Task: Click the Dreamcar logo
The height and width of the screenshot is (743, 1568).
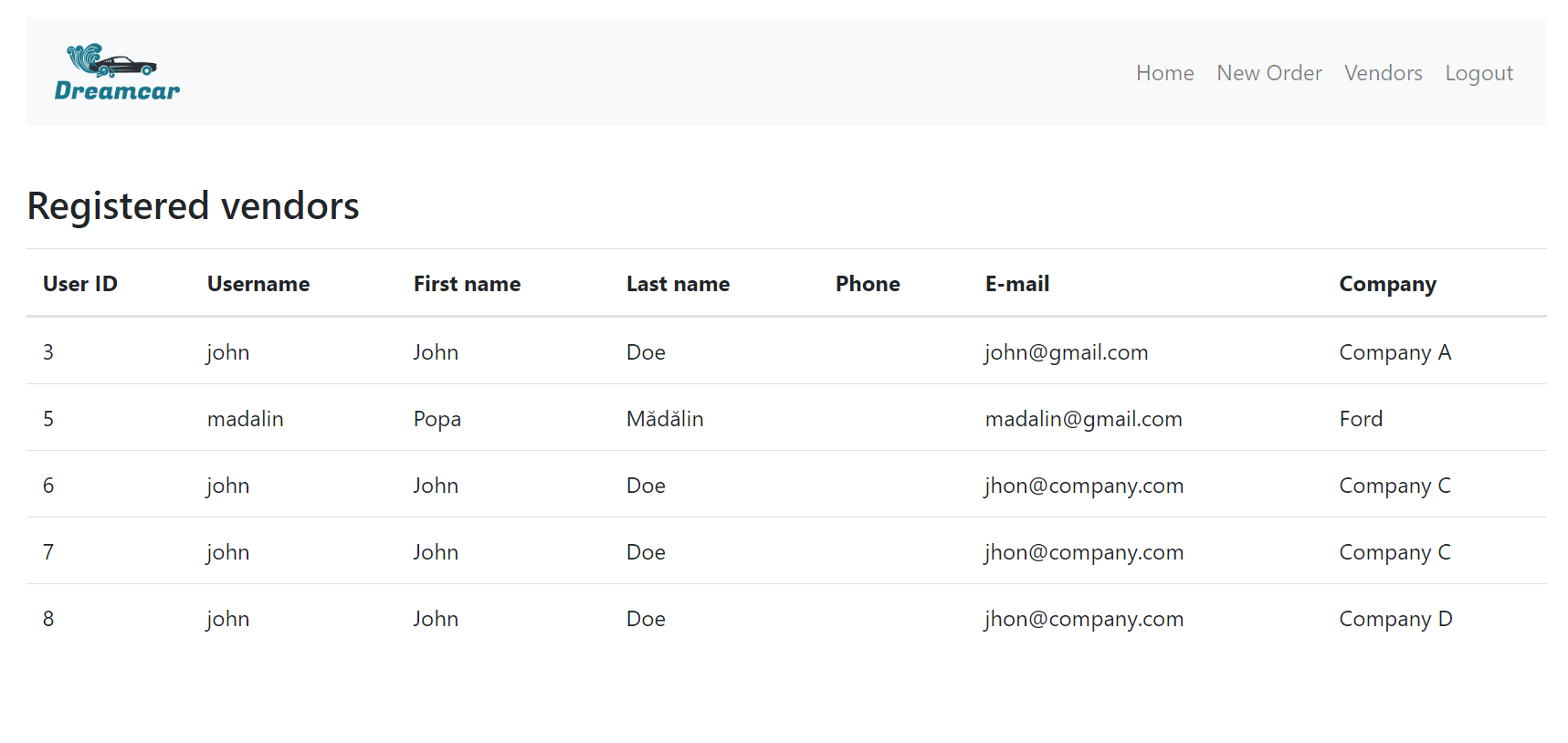Action: pos(117,72)
